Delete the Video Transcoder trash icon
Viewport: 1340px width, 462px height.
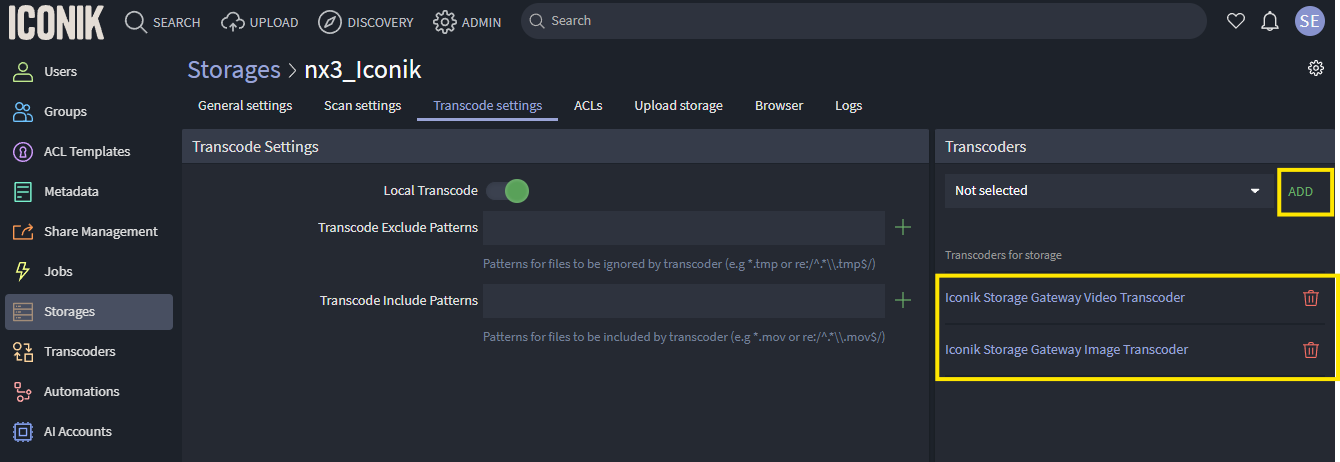1310,297
